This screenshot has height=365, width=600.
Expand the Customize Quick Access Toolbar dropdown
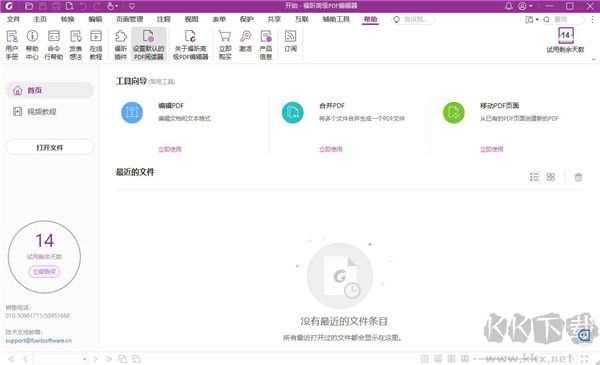(x=132, y=6)
